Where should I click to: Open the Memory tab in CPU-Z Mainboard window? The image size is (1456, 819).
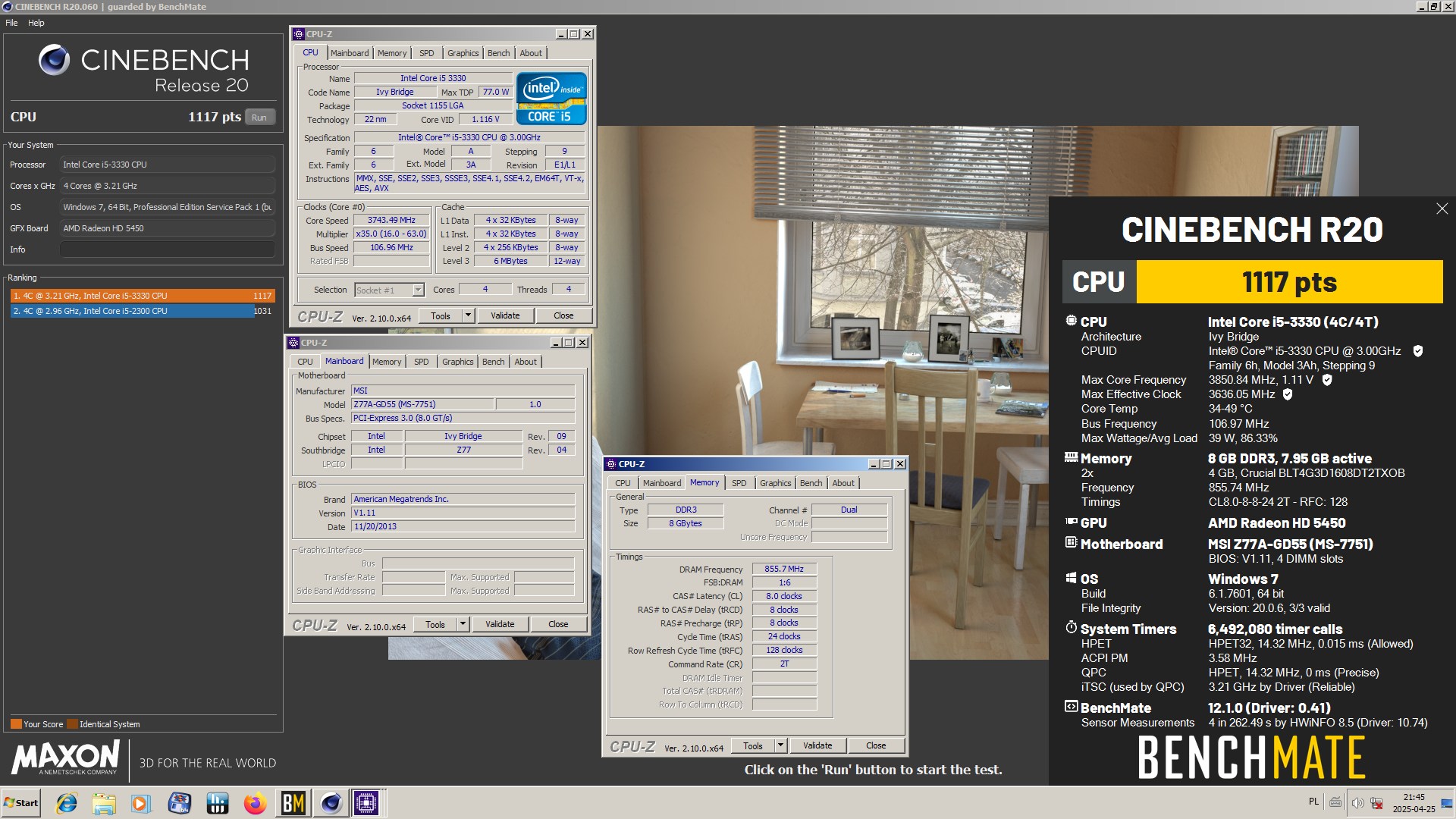[x=387, y=362]
